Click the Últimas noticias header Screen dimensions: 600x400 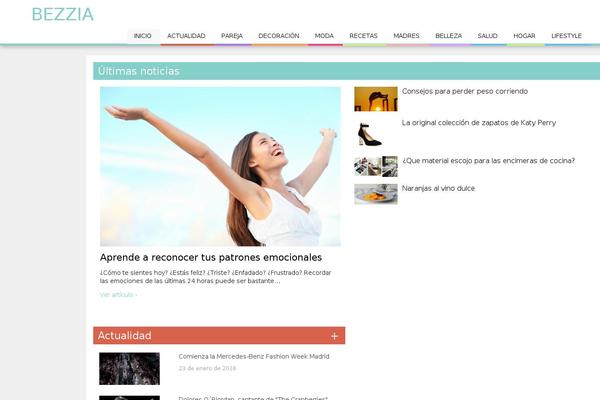[139, 71]
